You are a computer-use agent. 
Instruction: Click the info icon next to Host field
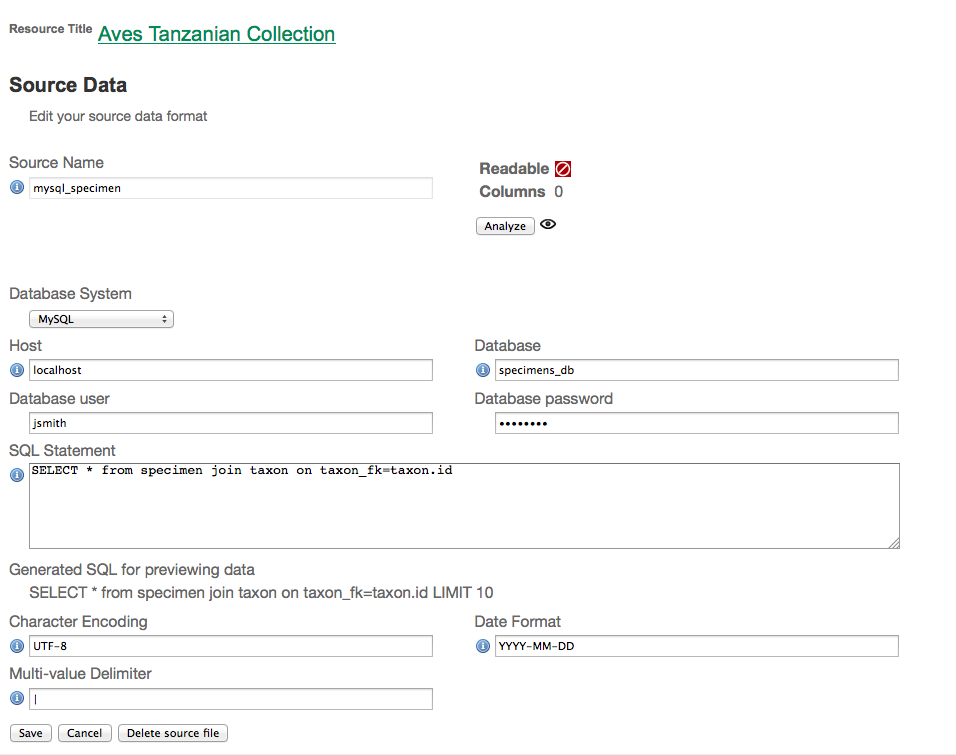[17, 370]
